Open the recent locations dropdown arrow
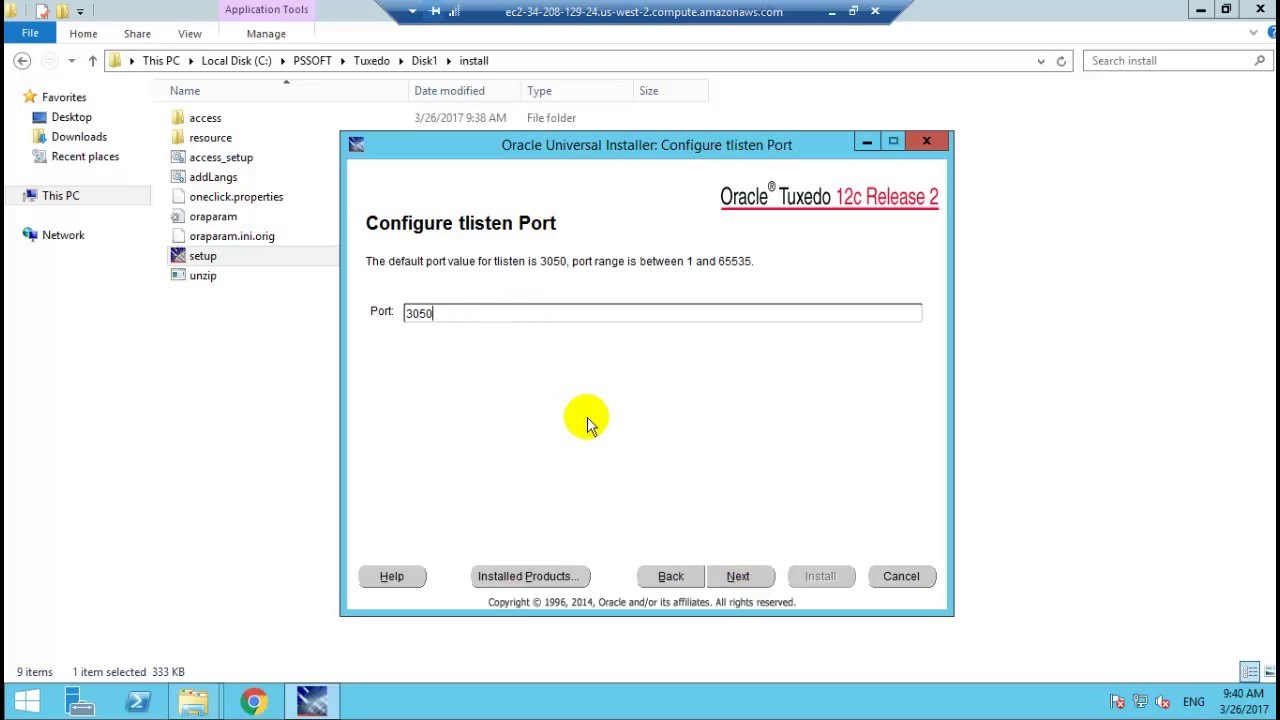 pos(71,61)
